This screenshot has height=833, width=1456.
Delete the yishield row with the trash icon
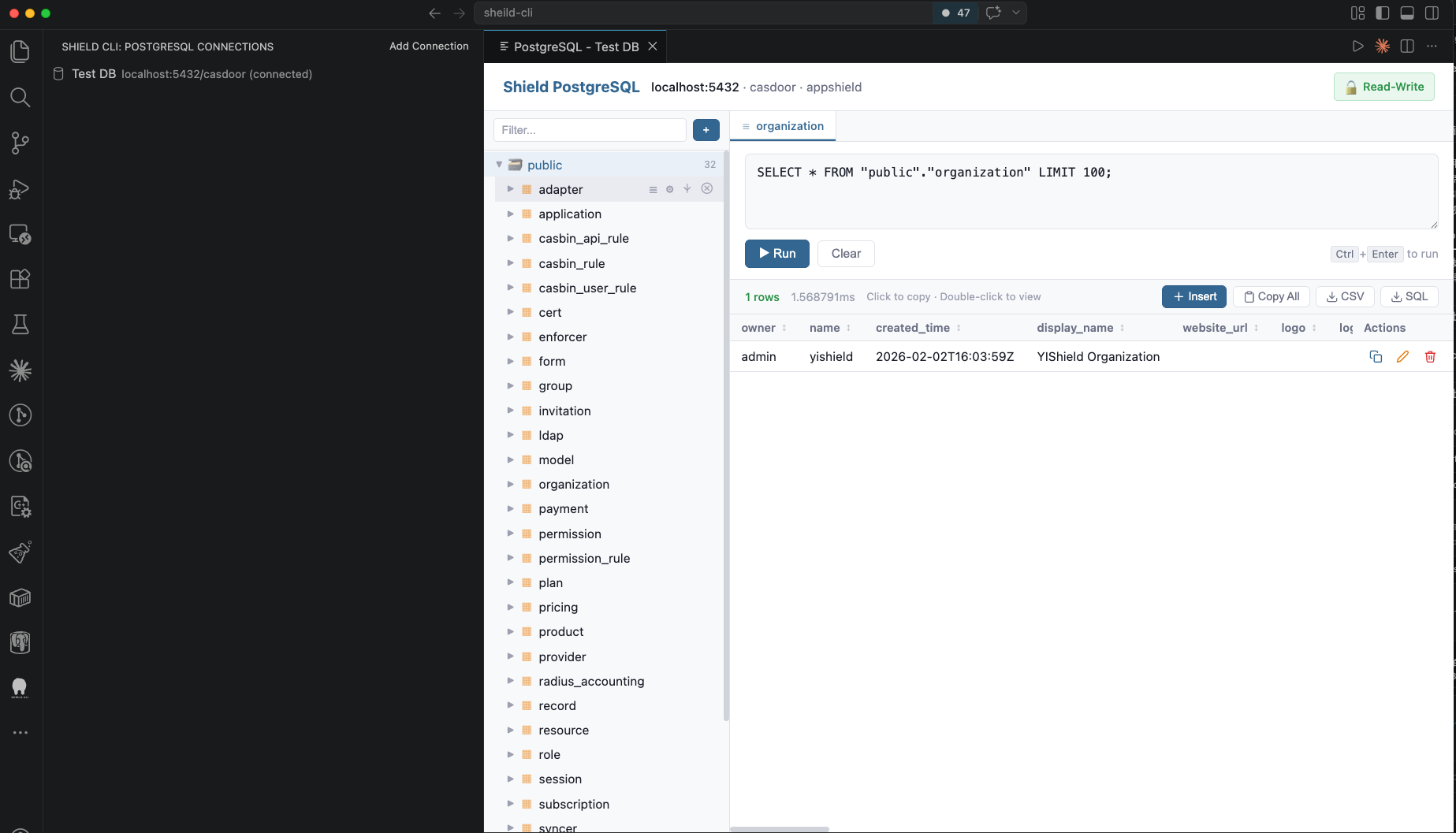pyautogui.click(x=1430, y=356)
